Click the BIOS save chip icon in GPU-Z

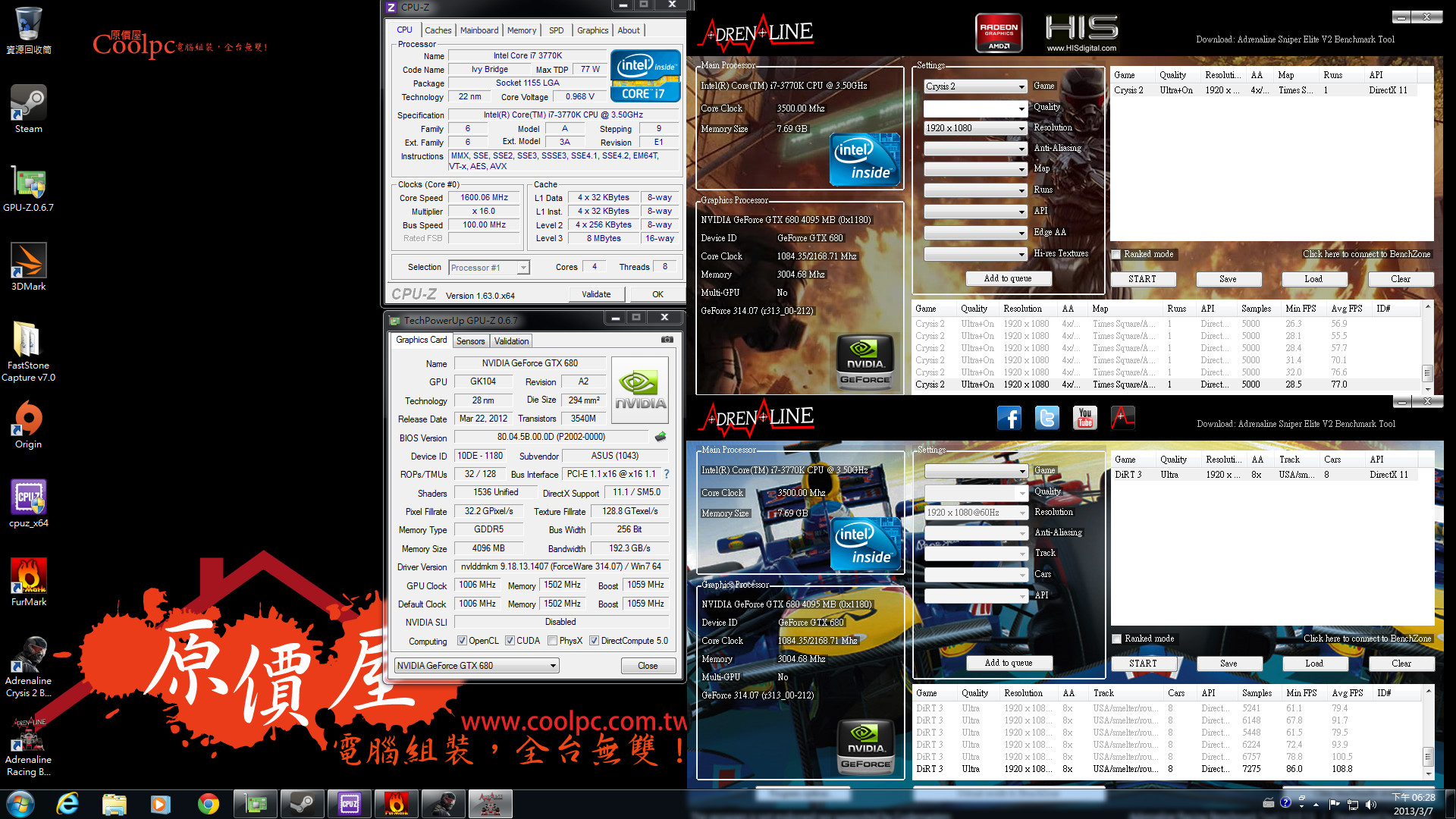point(660,437)
